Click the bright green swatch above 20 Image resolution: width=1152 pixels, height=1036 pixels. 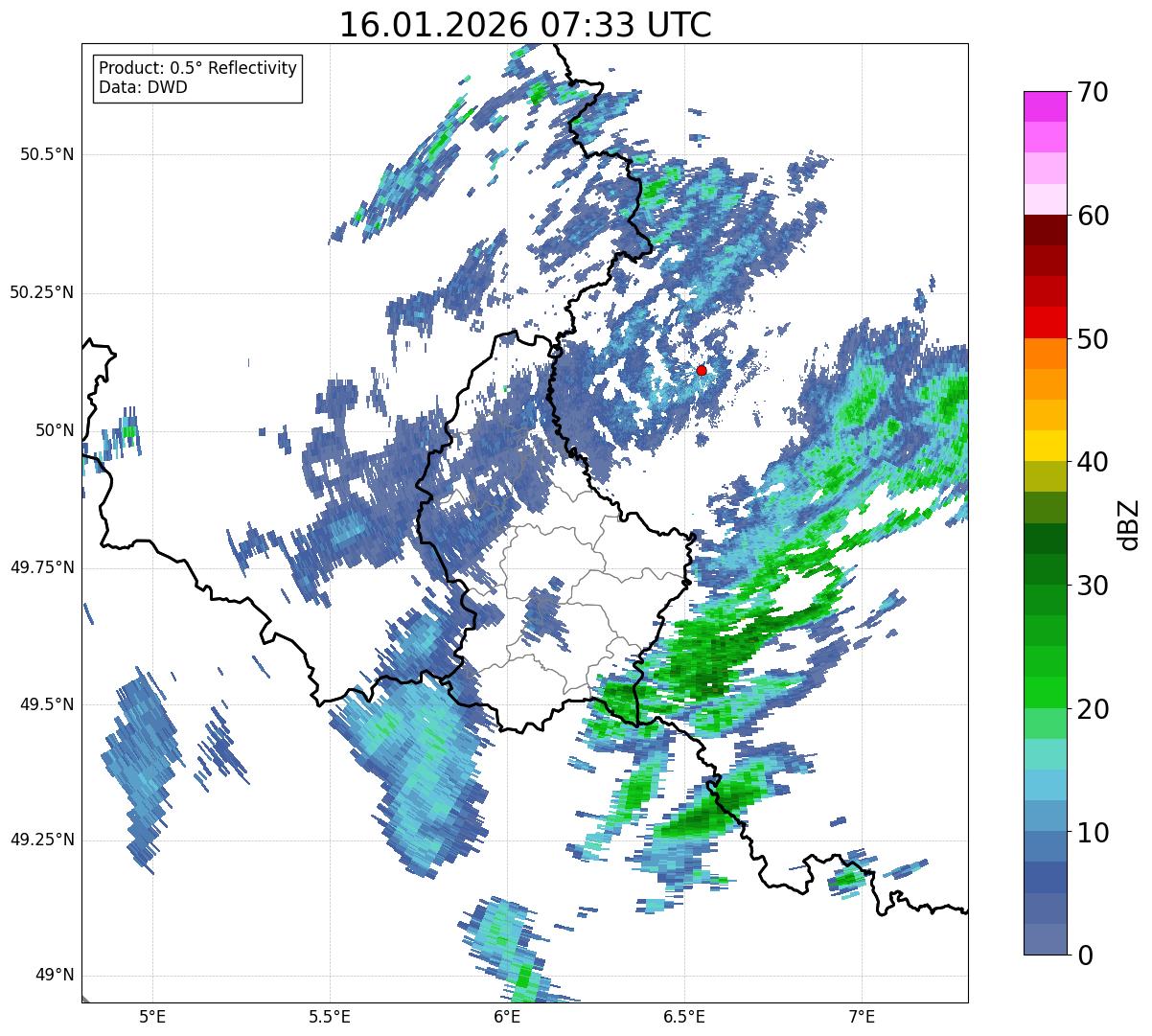tap(1046, 693)
